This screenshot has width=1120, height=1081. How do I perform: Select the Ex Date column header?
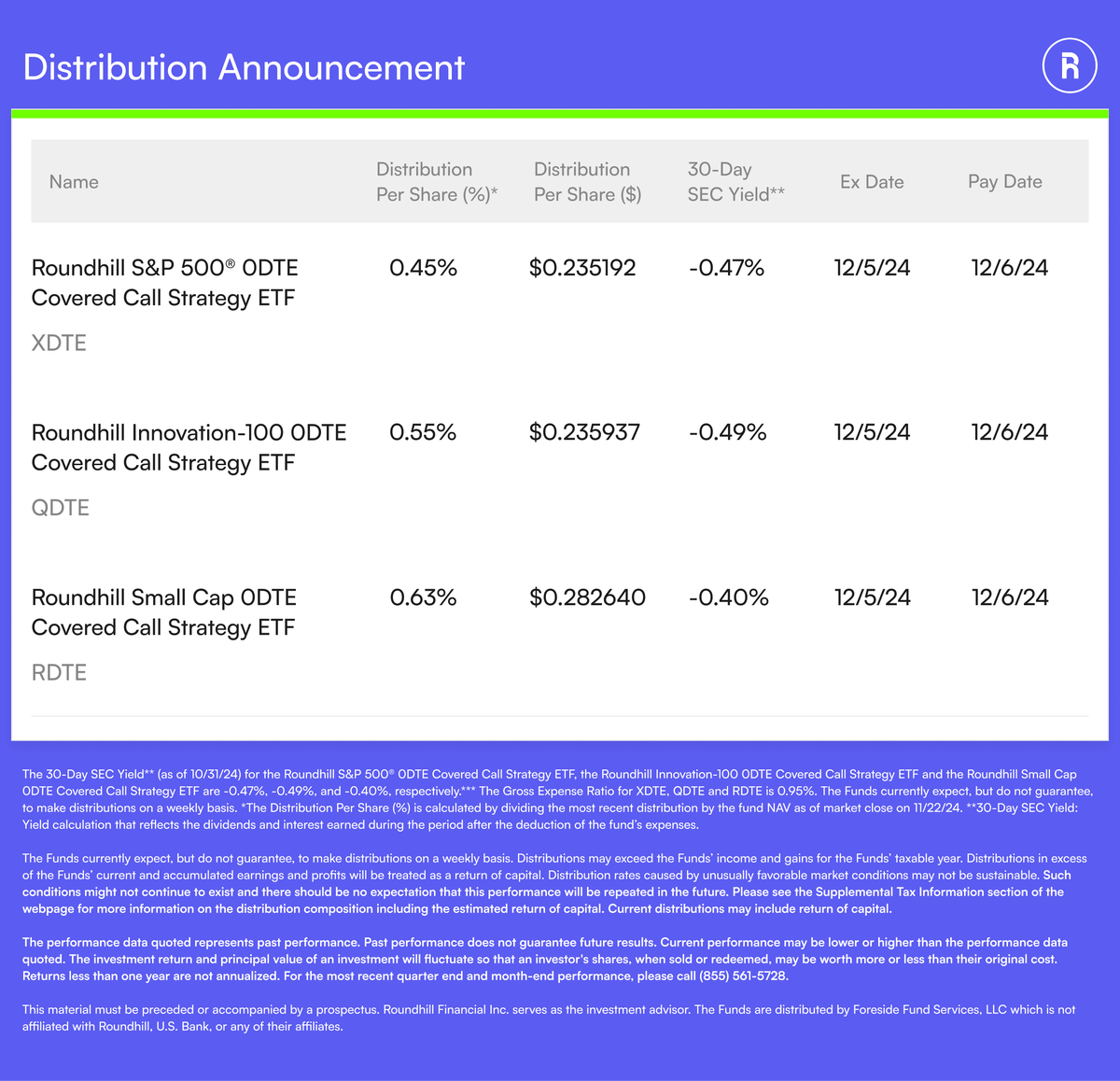click(872, 182)
